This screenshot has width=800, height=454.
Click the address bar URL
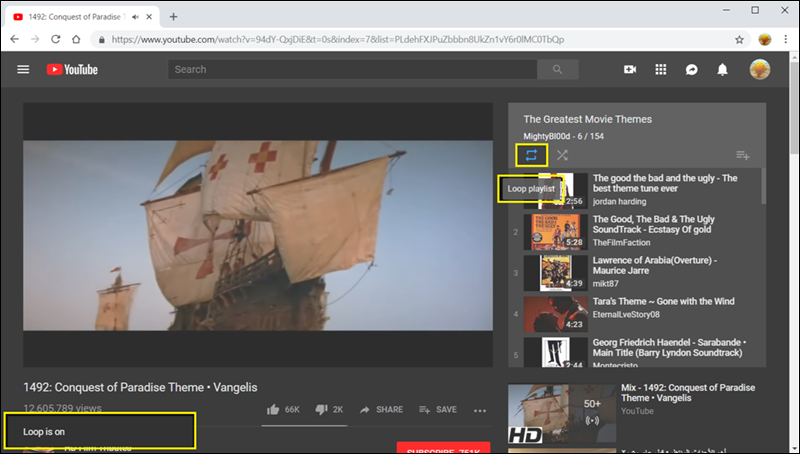(338, 39)
